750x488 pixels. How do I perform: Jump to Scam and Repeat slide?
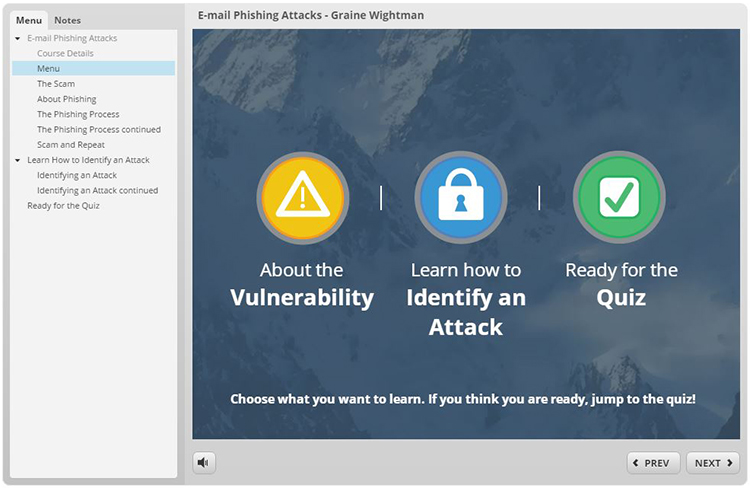[x=71, y=145]
